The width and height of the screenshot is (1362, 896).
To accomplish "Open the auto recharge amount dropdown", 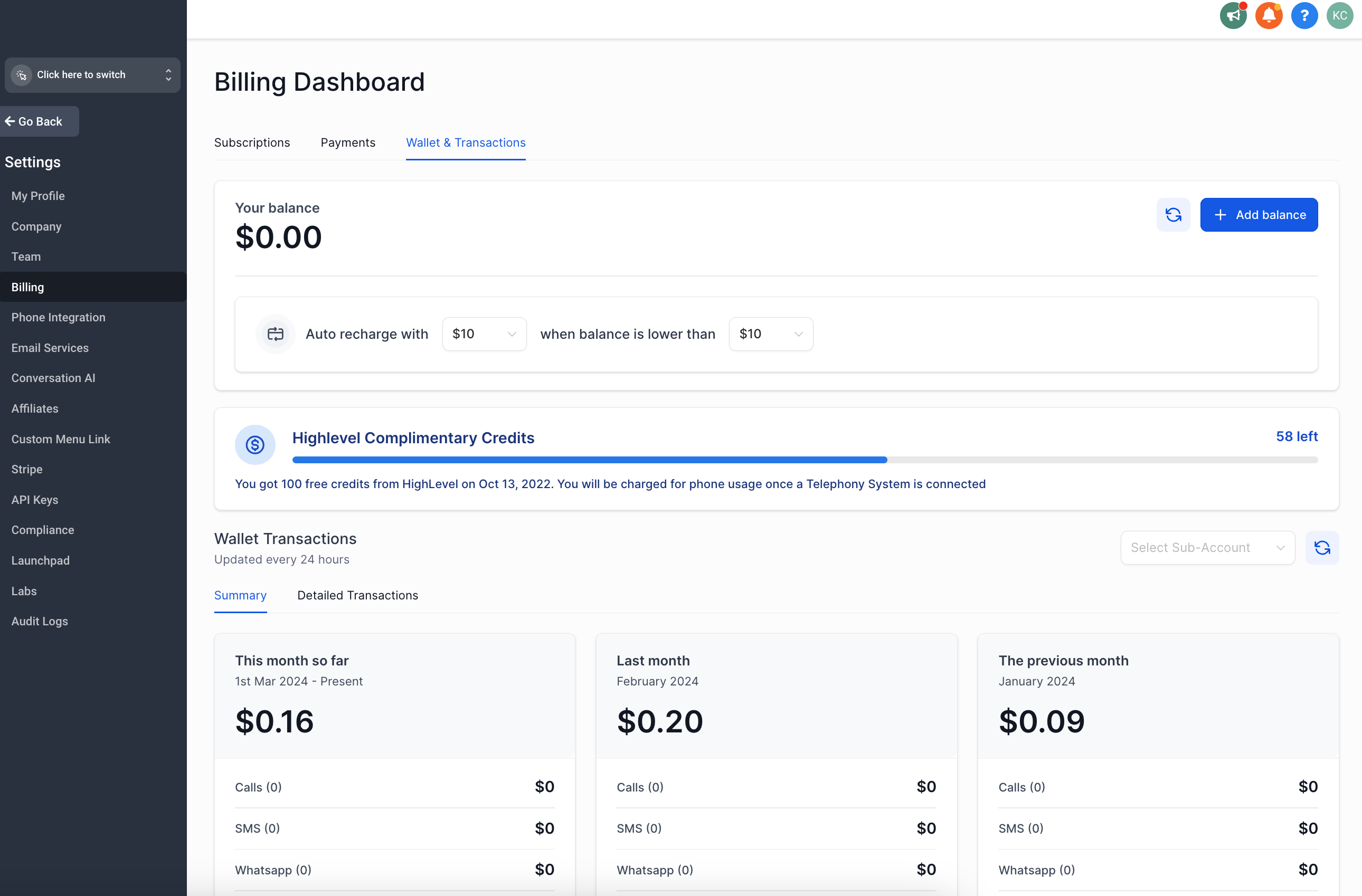I will tap(484, 334).
